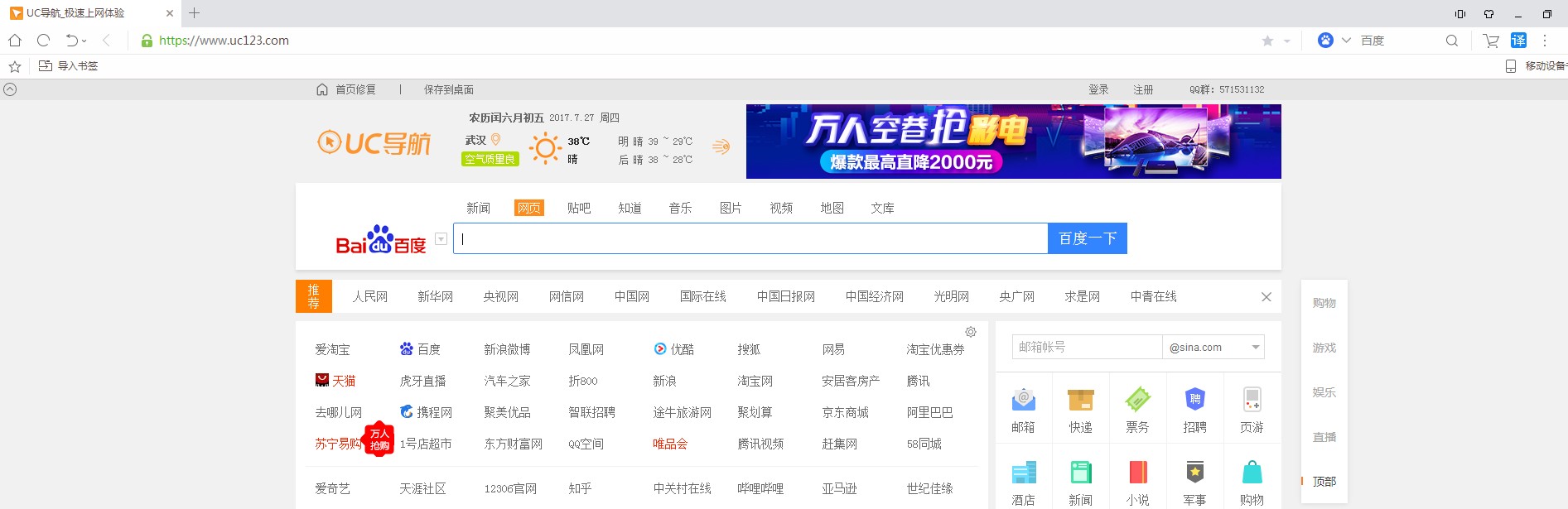Select the 网页 search tab
This screenshot has width=1568, height=509.
[x=529, y=209]
